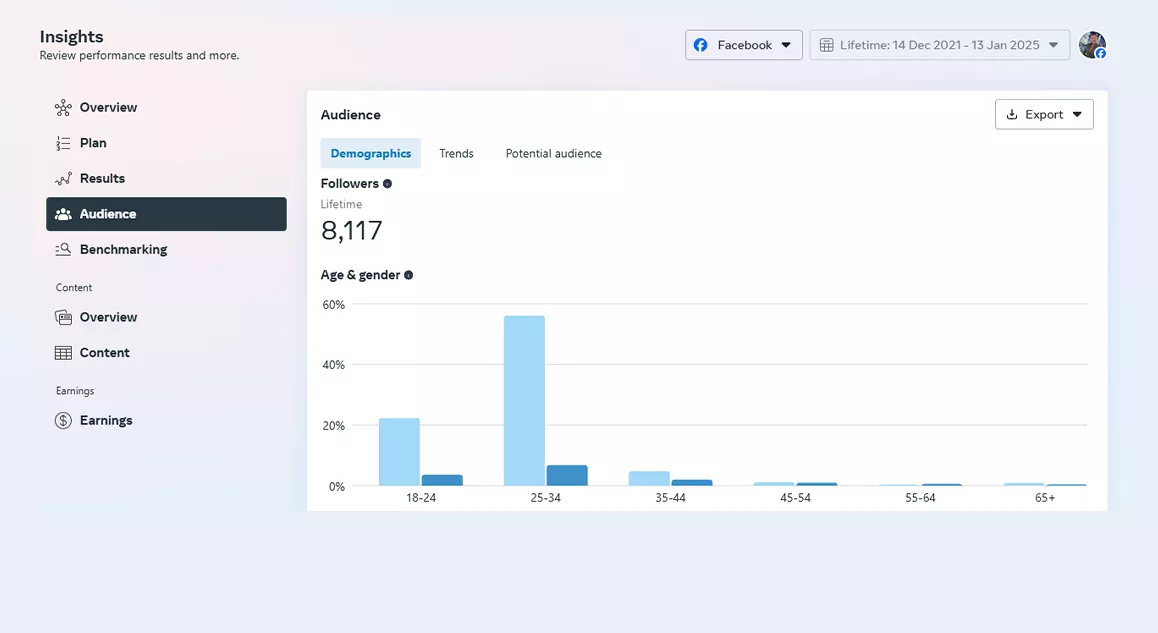
Task: Click the light blue 35-44 bar
Action: (649, 479)
